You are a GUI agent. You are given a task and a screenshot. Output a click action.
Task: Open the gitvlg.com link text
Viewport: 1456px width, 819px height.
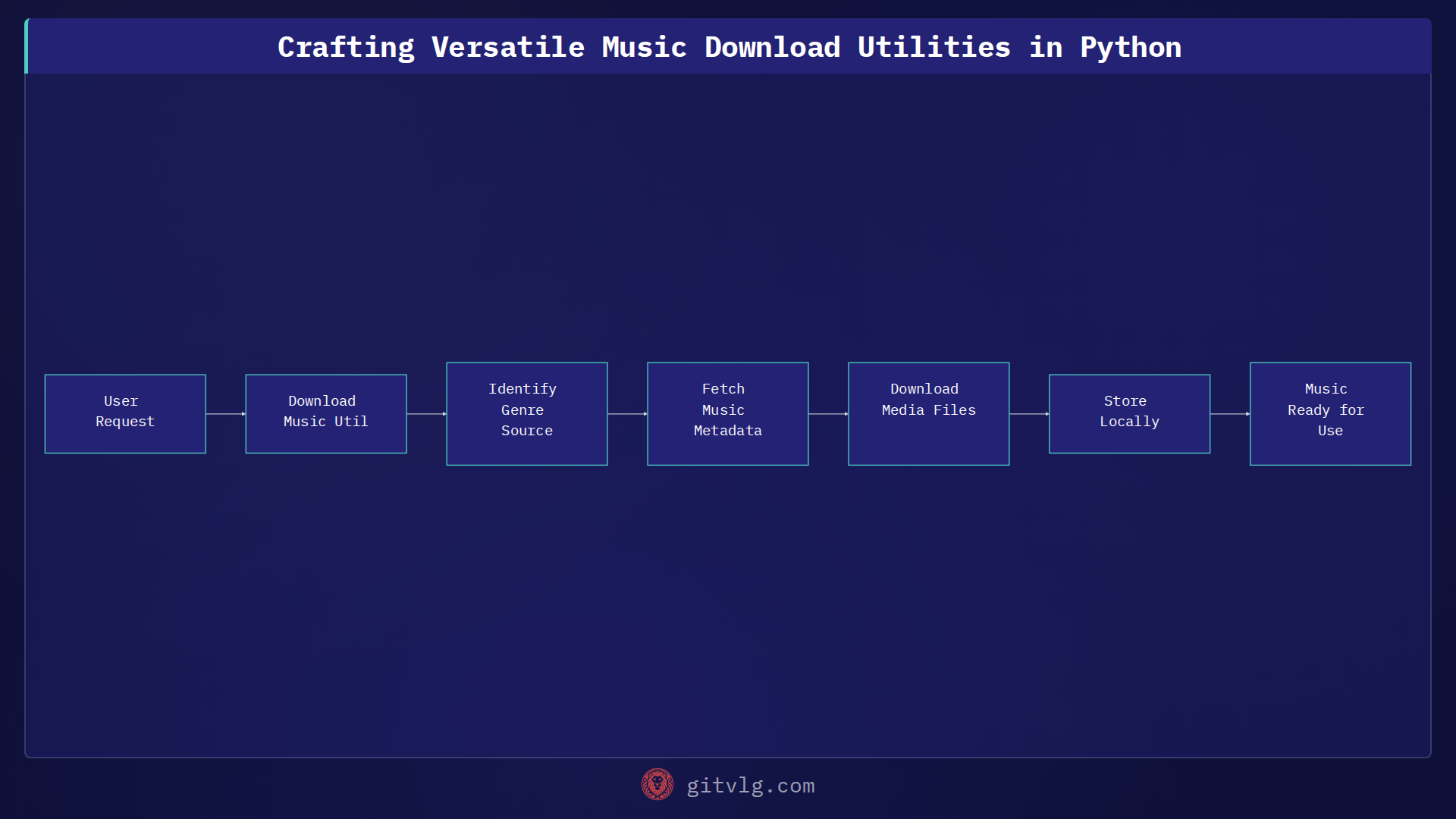(750, 786)
